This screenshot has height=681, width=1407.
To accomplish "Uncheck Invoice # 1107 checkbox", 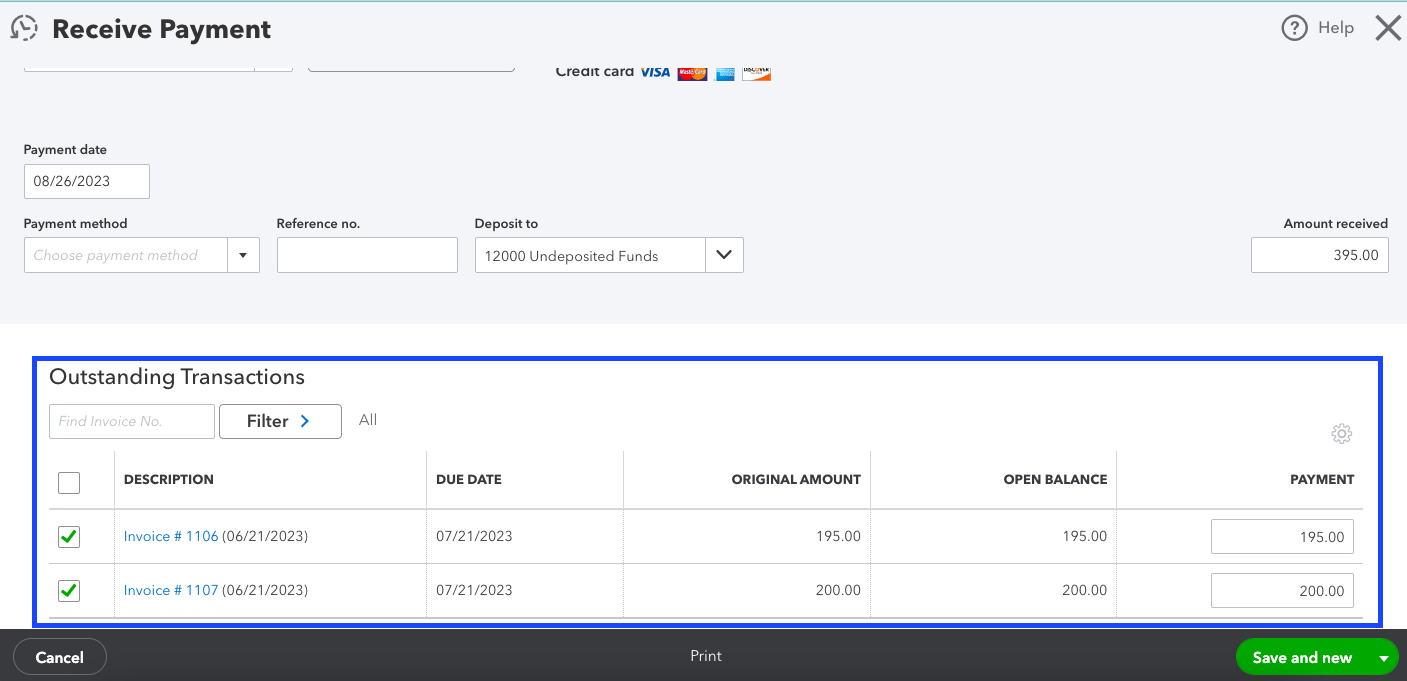I will point(69,591).
